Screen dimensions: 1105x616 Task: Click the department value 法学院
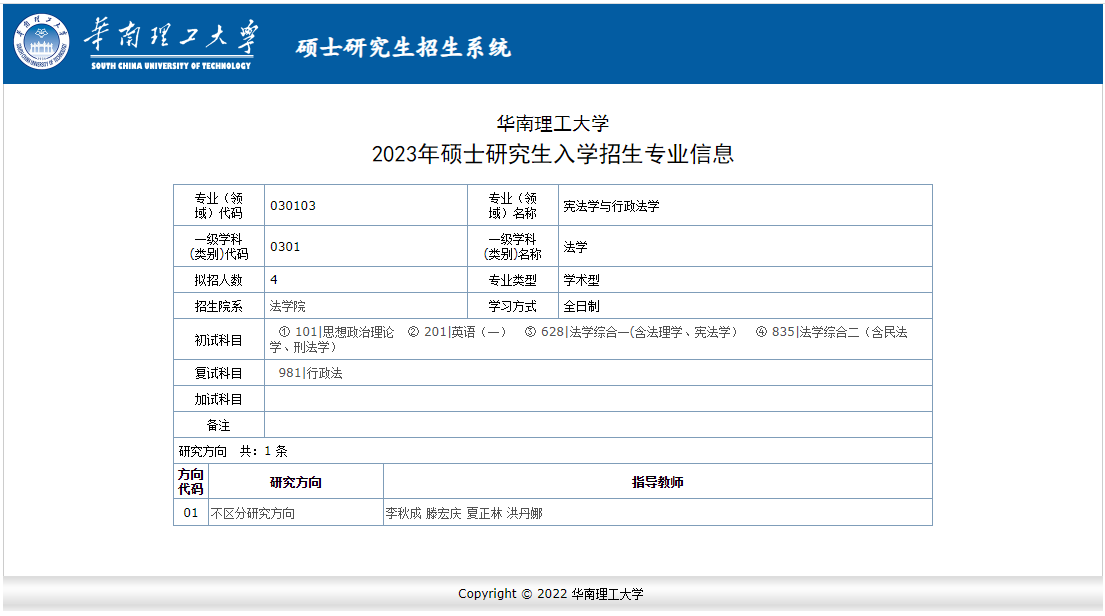click(288, 306)
